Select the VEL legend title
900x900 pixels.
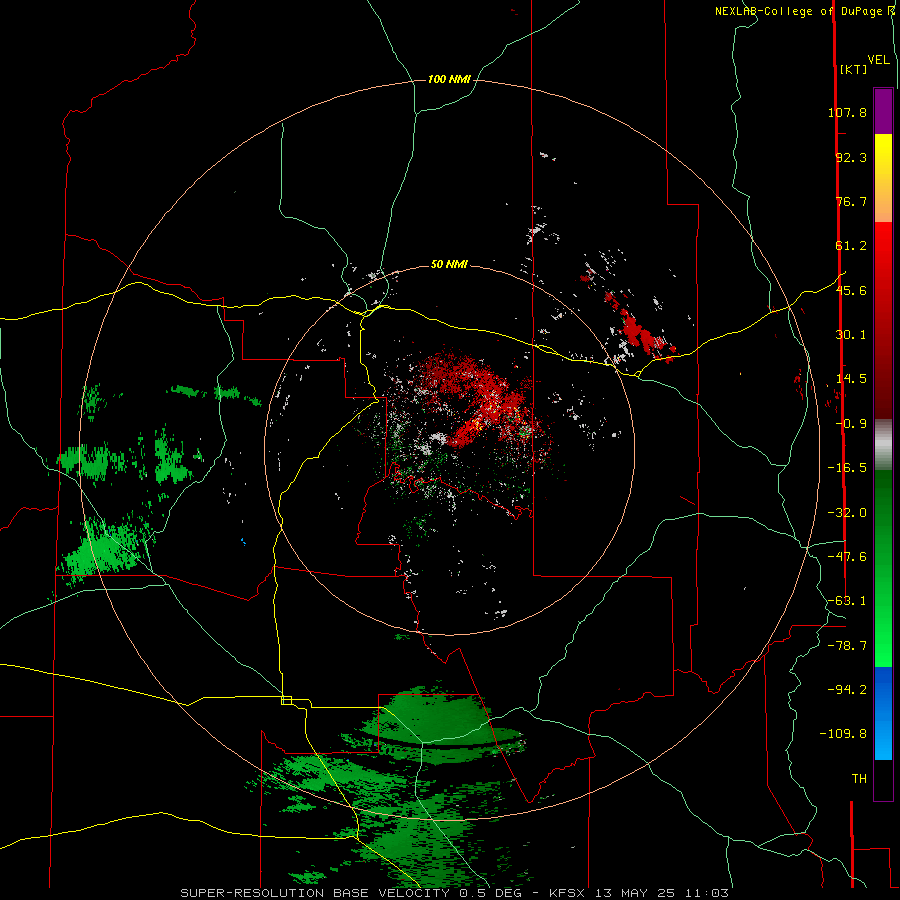click(x=878, y=60)
